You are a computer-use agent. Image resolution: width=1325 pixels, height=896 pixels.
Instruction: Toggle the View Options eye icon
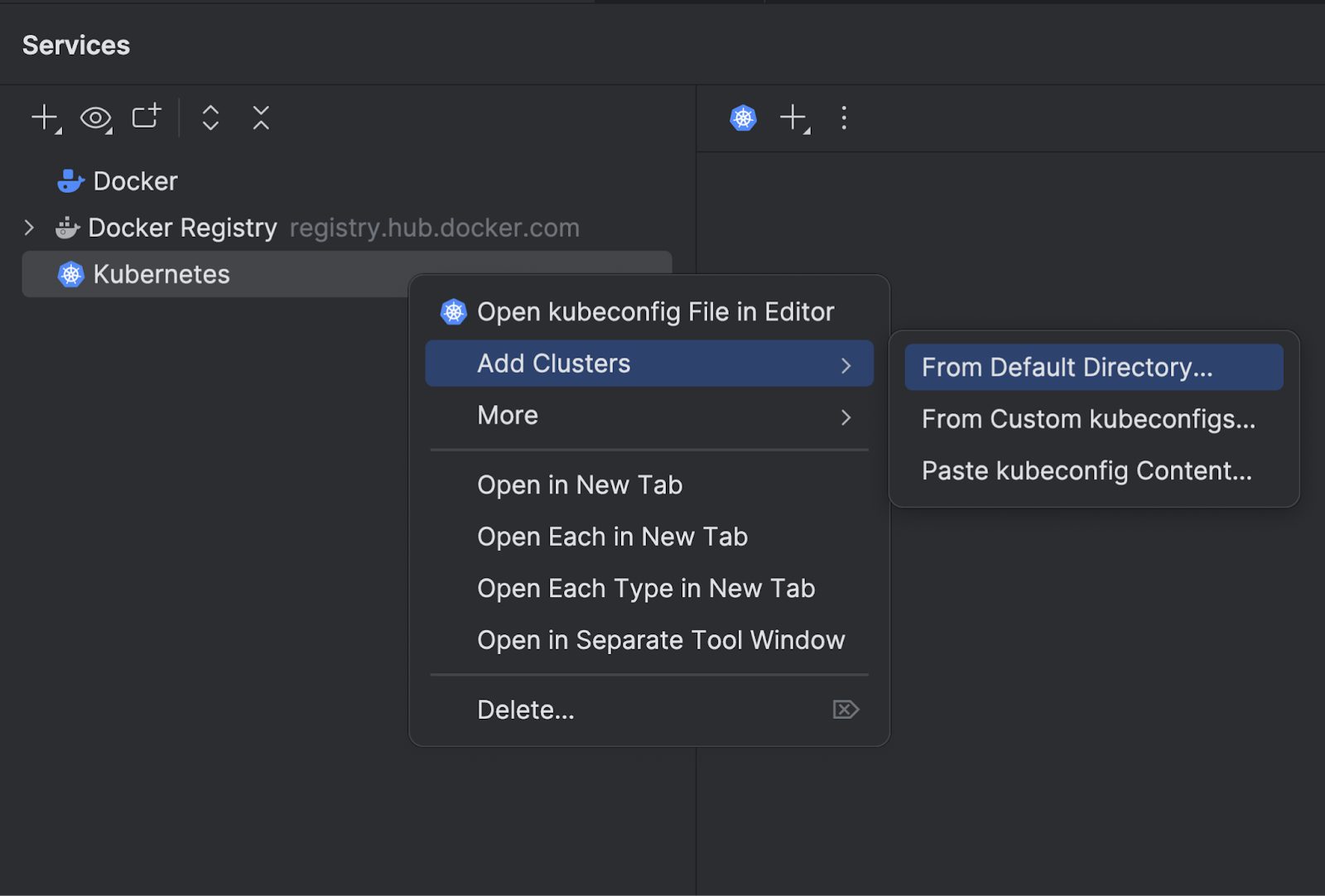[x=96, y=118]
